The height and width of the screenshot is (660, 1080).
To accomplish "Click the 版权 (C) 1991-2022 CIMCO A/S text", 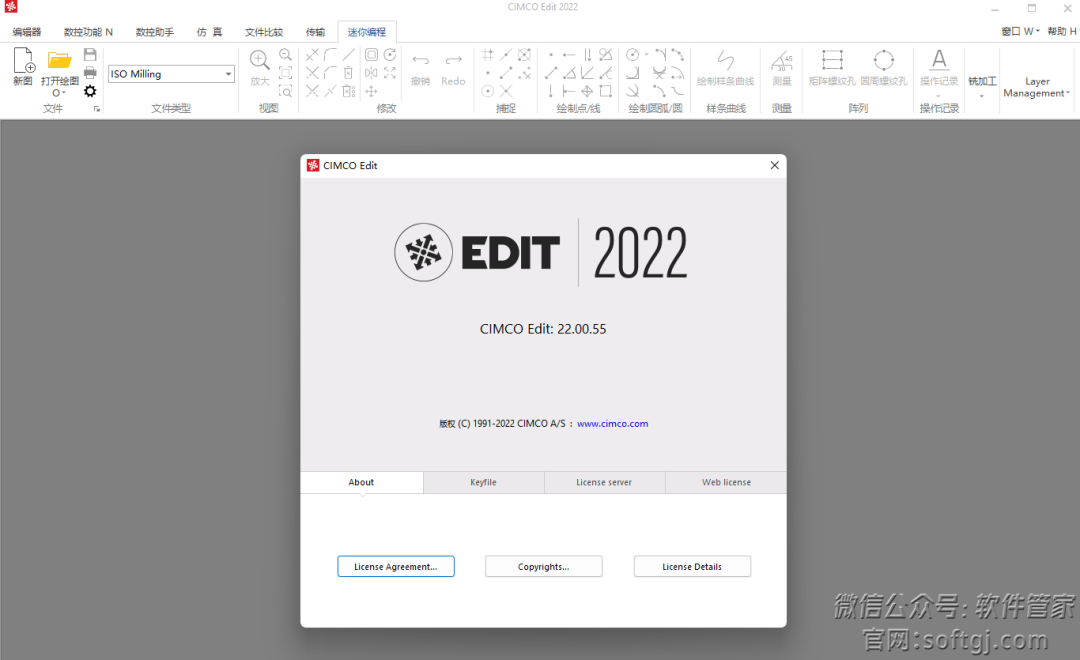I will [502, 424].
